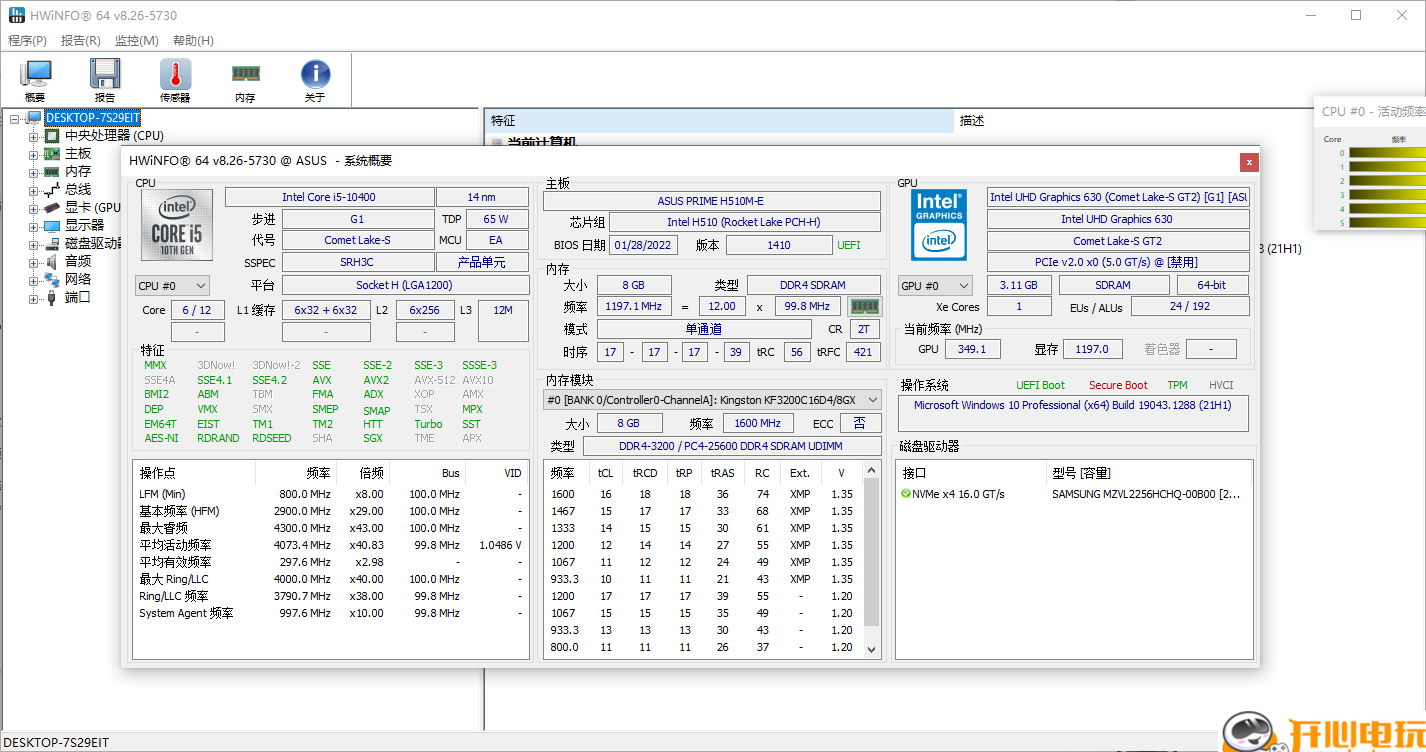This screenshot has height=752, width=1426.
Task: Open the 关于 about info icon
Action: coord(315,80)
